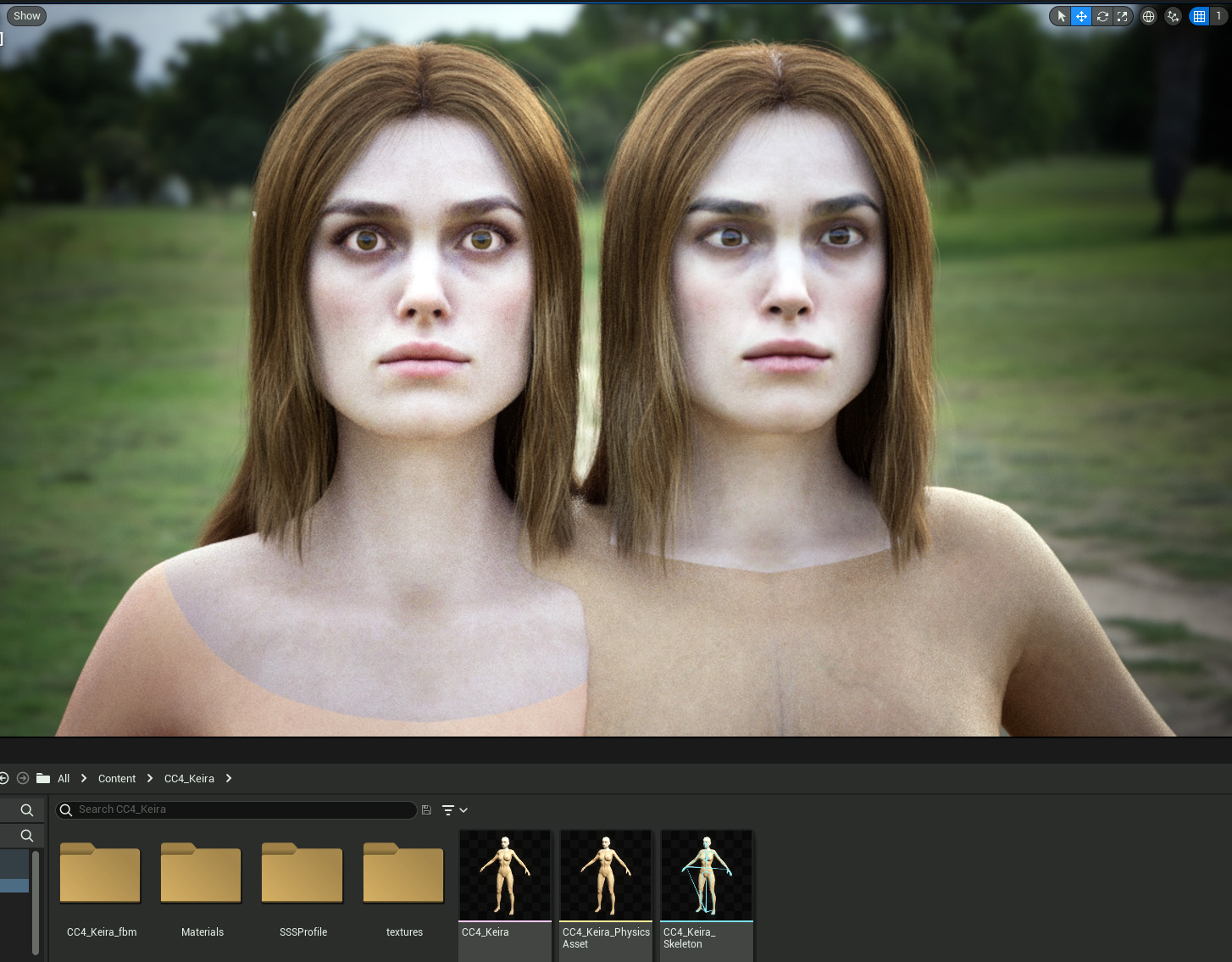Toggle world/local coordinate system globe
This screenshot has width=1232, height=962.
click(x=1148, y=16)
